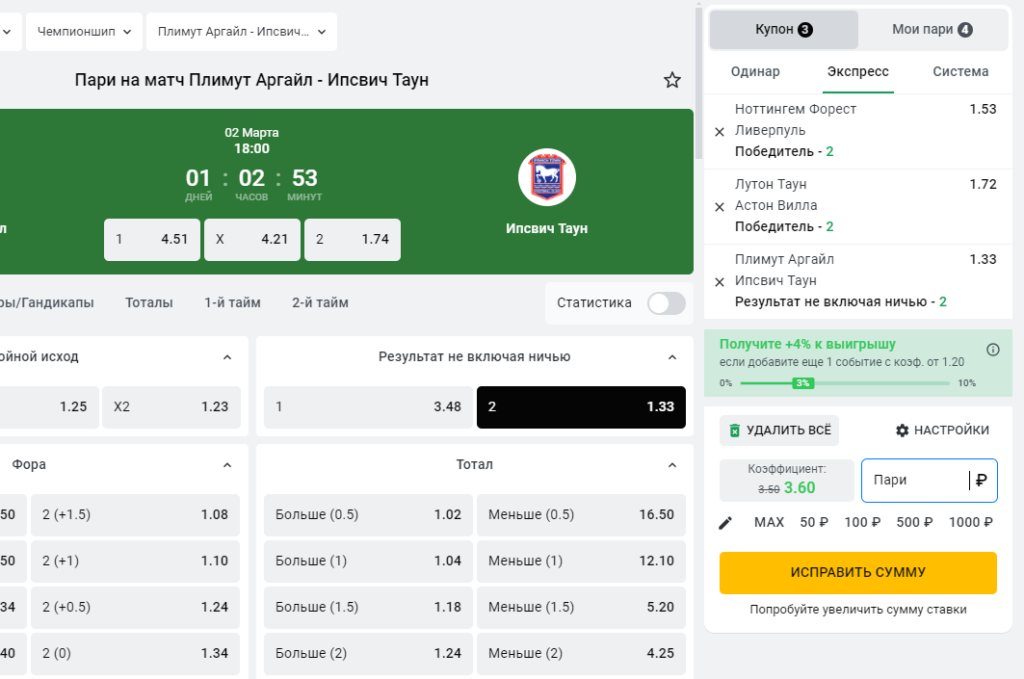
Task: Click the ИСПРАВИТЬ СУММУ button
Action: click(858, 573)
